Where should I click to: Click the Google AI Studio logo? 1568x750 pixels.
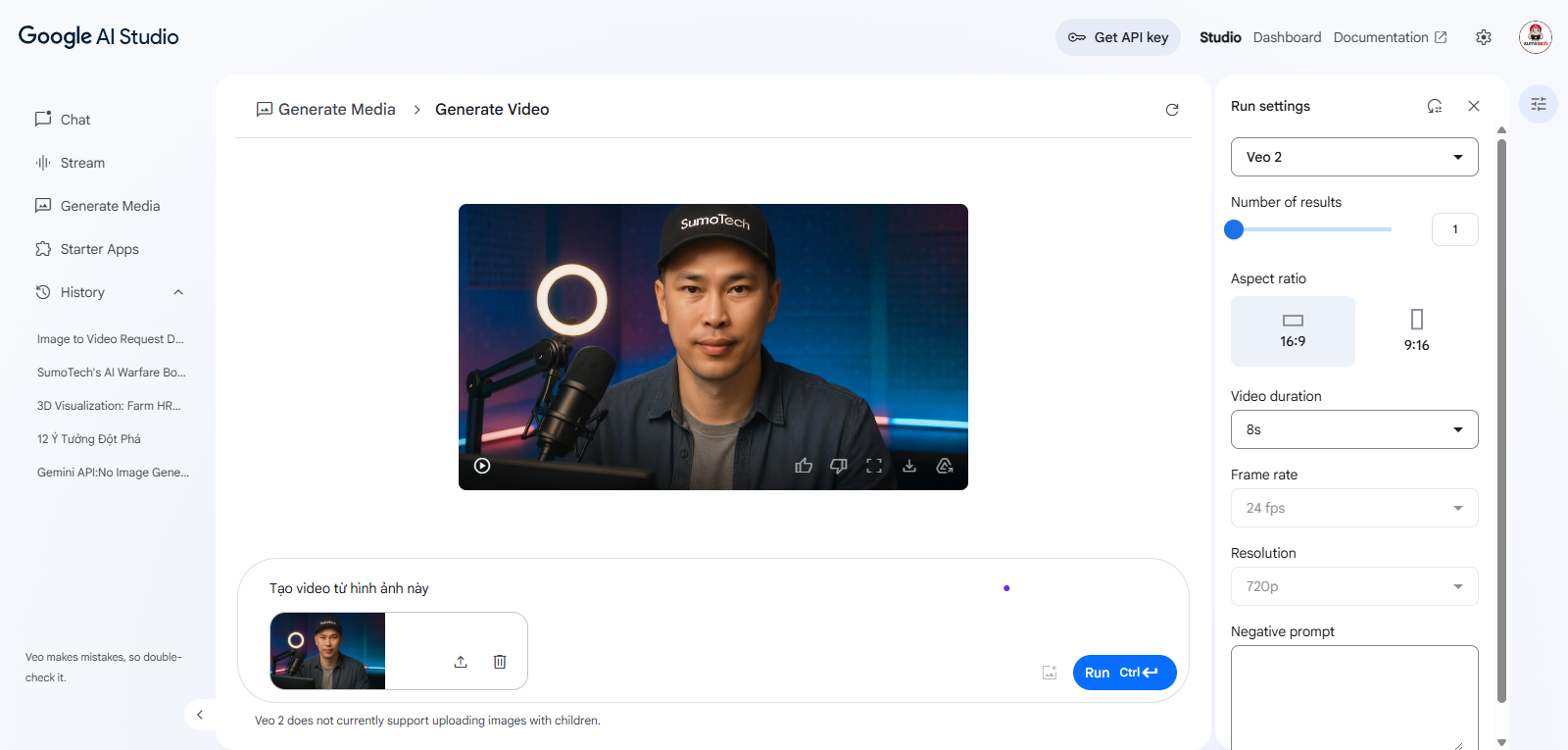coord(98,36)
